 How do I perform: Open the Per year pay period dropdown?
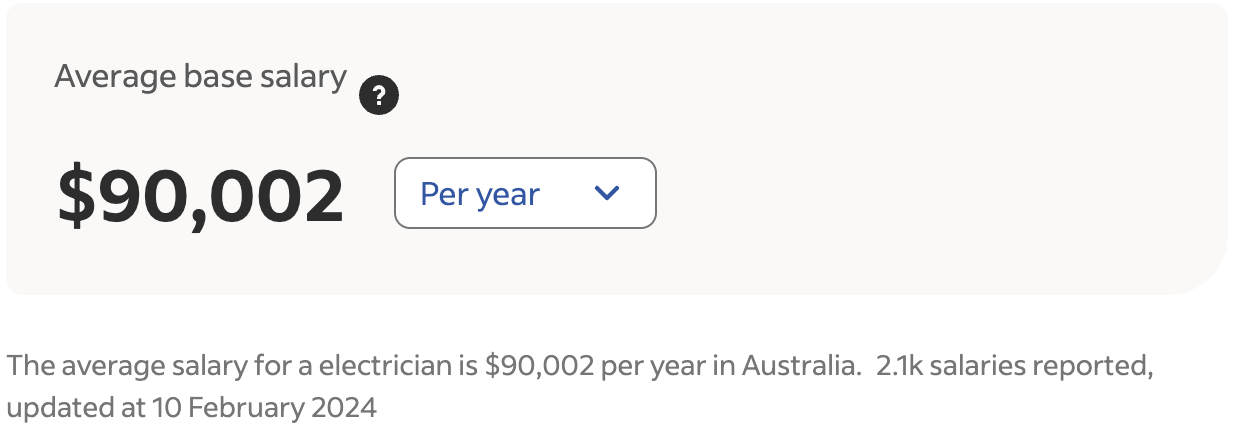525,193
